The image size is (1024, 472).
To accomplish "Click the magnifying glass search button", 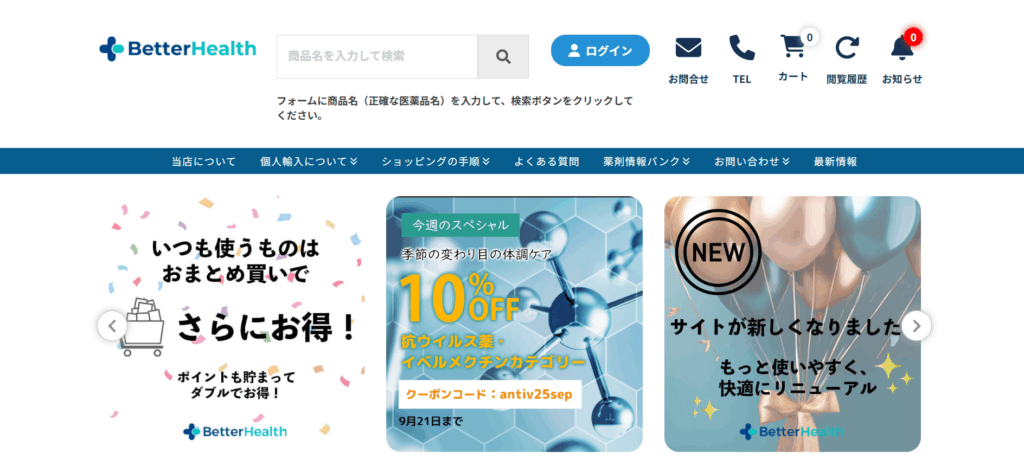I will click(x=503, y=57).
